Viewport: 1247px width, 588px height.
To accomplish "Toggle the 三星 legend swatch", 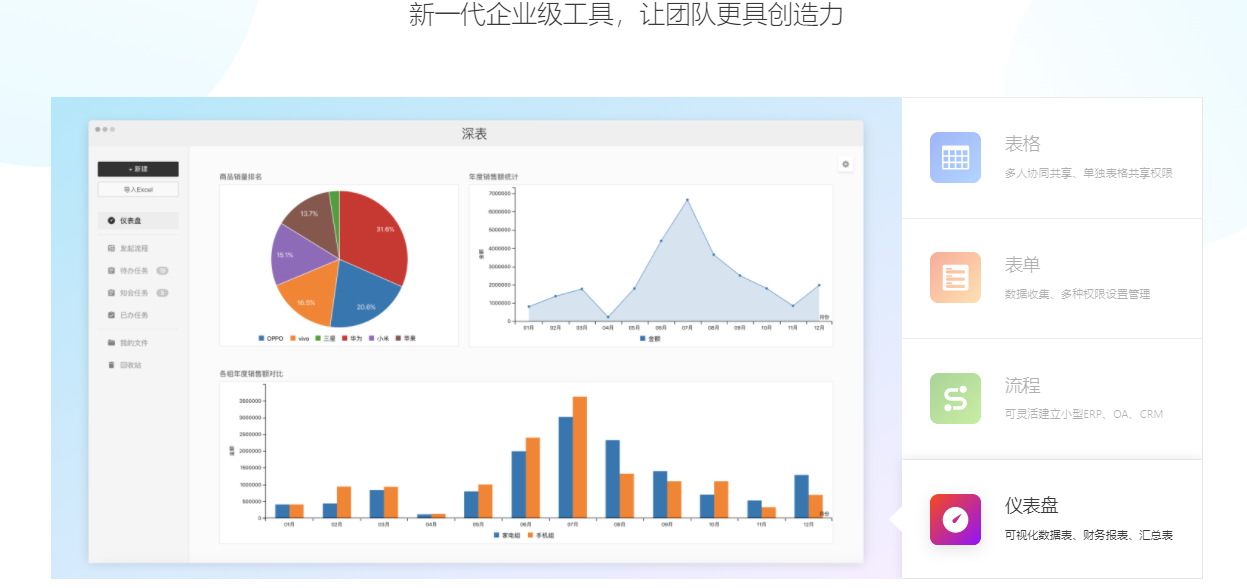I will pyautogui.click(x=318, y=338).
